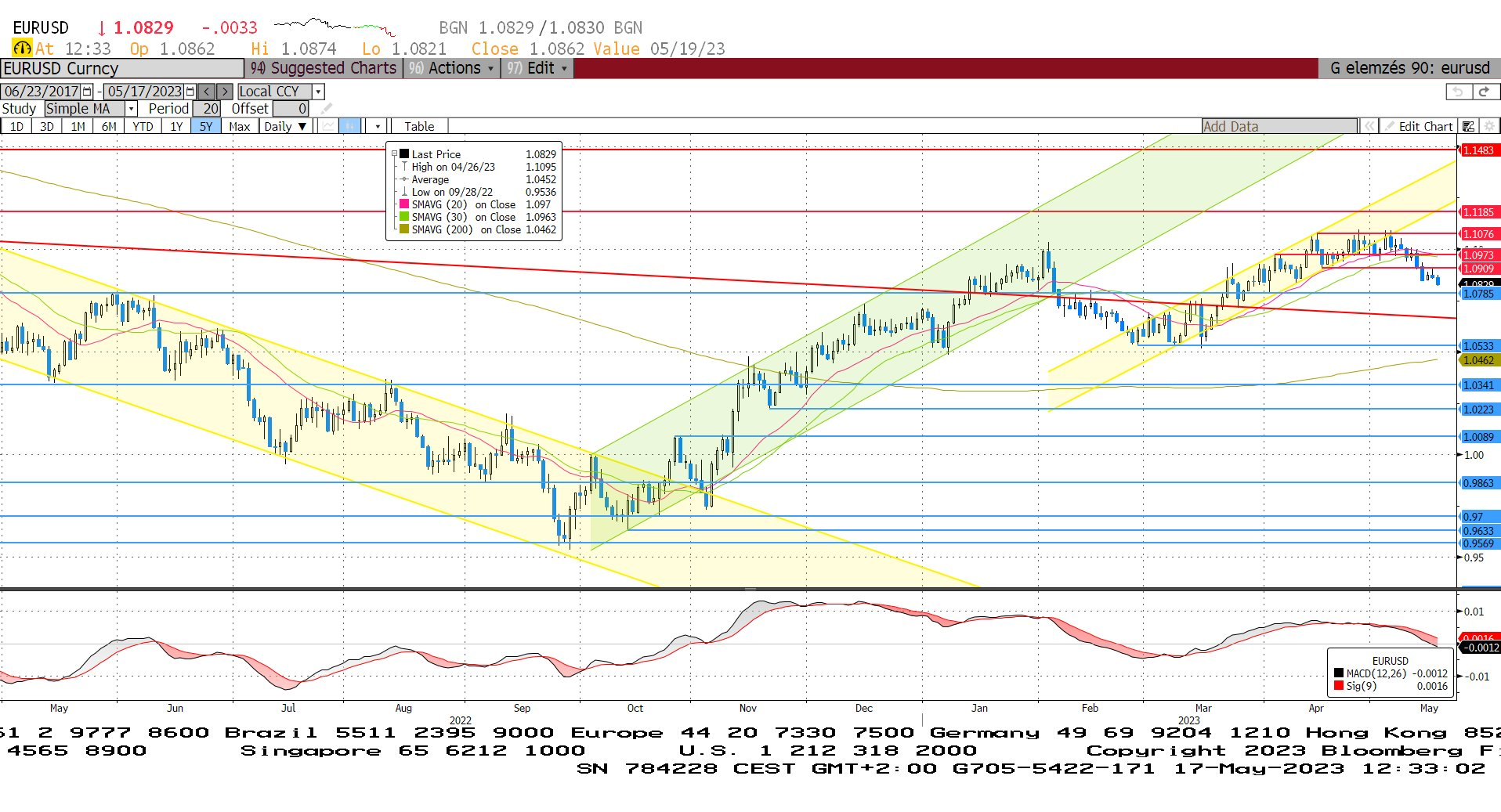Click the Low on 09/28/22 legend row
Screen dimensions: 1501x812
click(478, 192)
